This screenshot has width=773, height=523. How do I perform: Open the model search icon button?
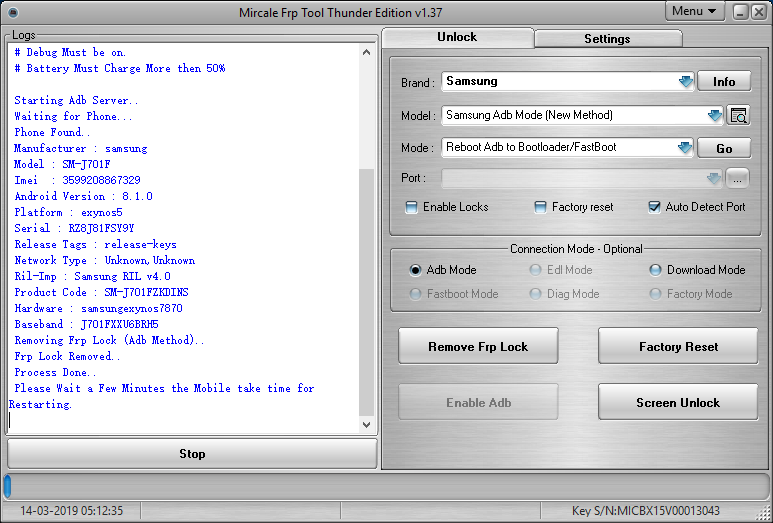738,115
